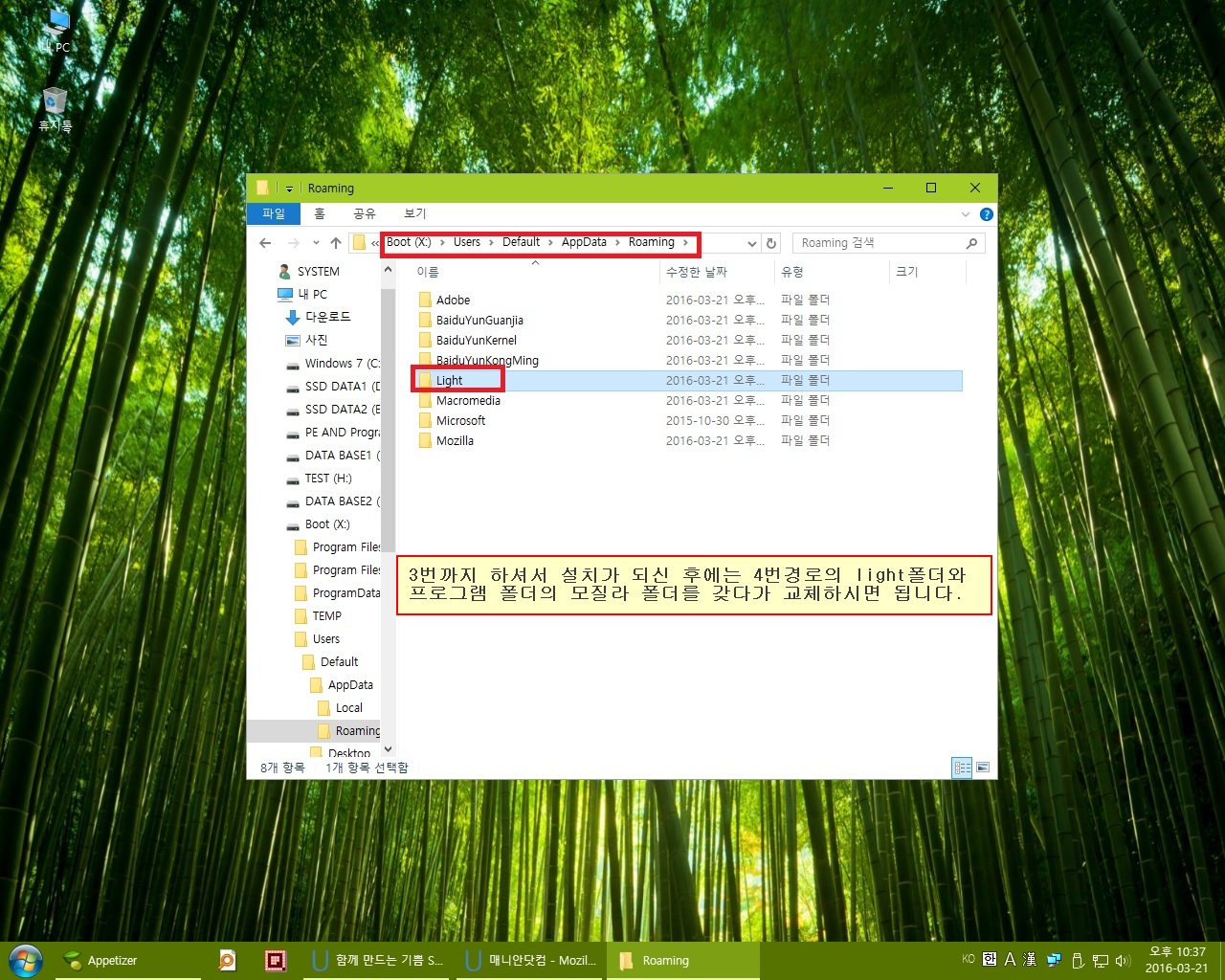The width and height of the screenshot is (1225, 980).
Task: Expand the ribbon with chevron
Action: pyautogui.click(x=966, y=214)
